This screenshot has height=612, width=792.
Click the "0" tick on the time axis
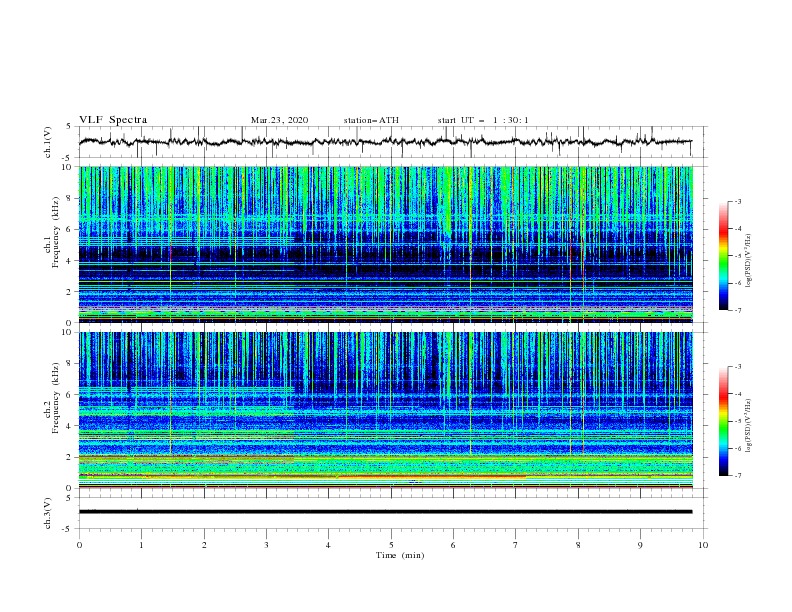pyautogui.click(x=79, y=545)
